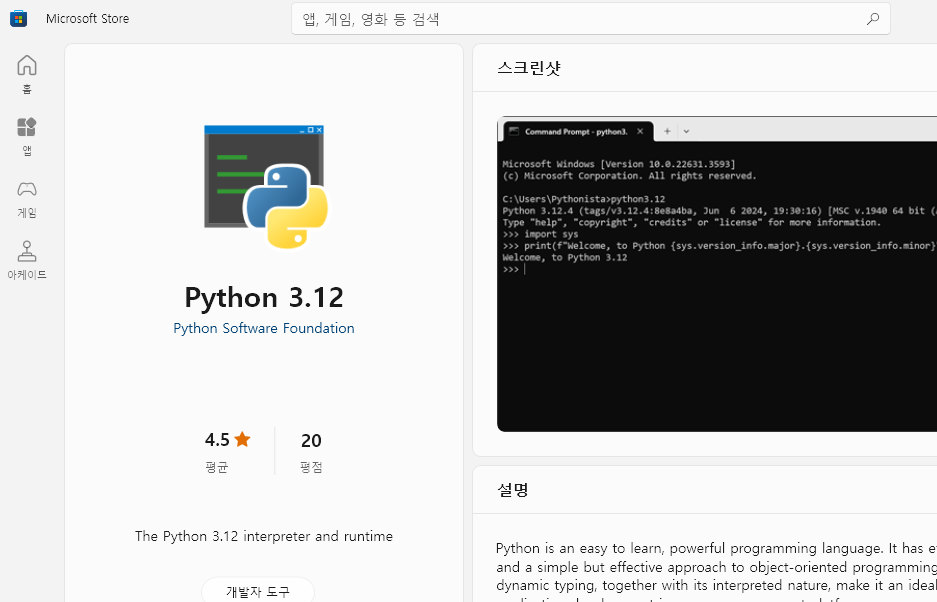Open the 앱 (Apps) sidebar section
The height and width of the screenshot is (602, 937).
[x=26, y=136]
